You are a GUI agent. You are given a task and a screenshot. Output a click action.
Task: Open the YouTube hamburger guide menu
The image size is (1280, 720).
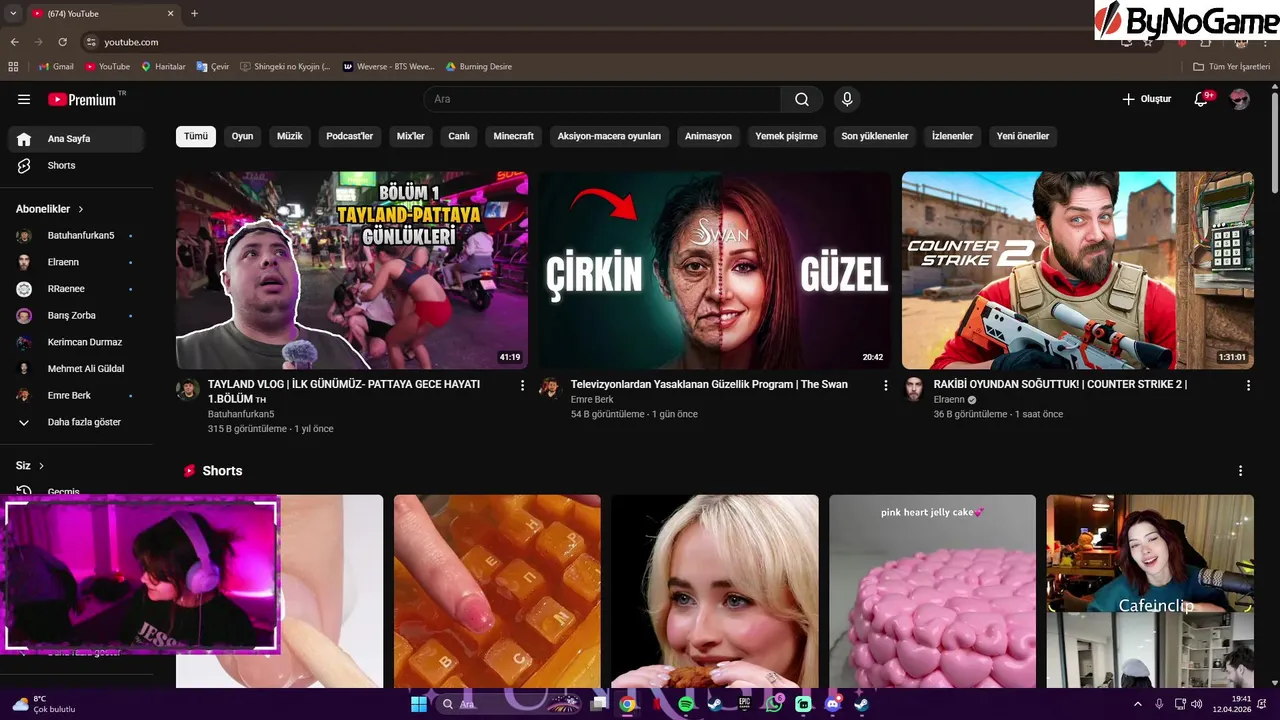click(24, 99)
